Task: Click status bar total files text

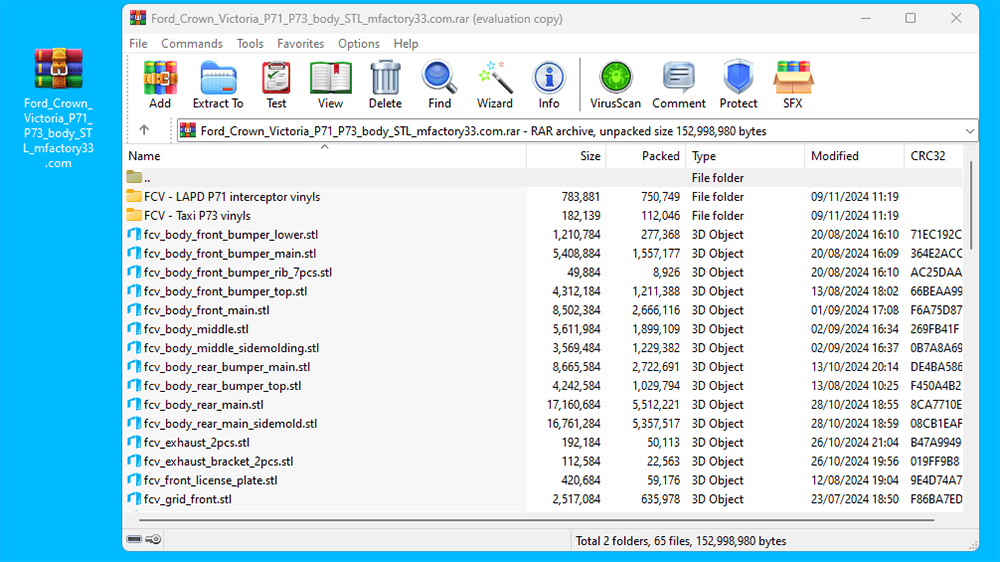Action: [680, 541]
